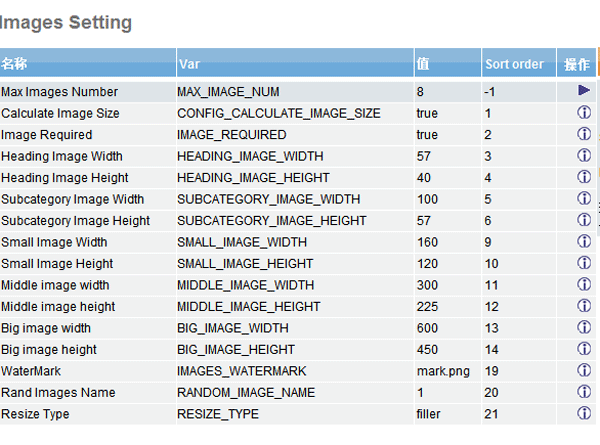
Task: Click the Small Image Width row
Action: [54, 242]
